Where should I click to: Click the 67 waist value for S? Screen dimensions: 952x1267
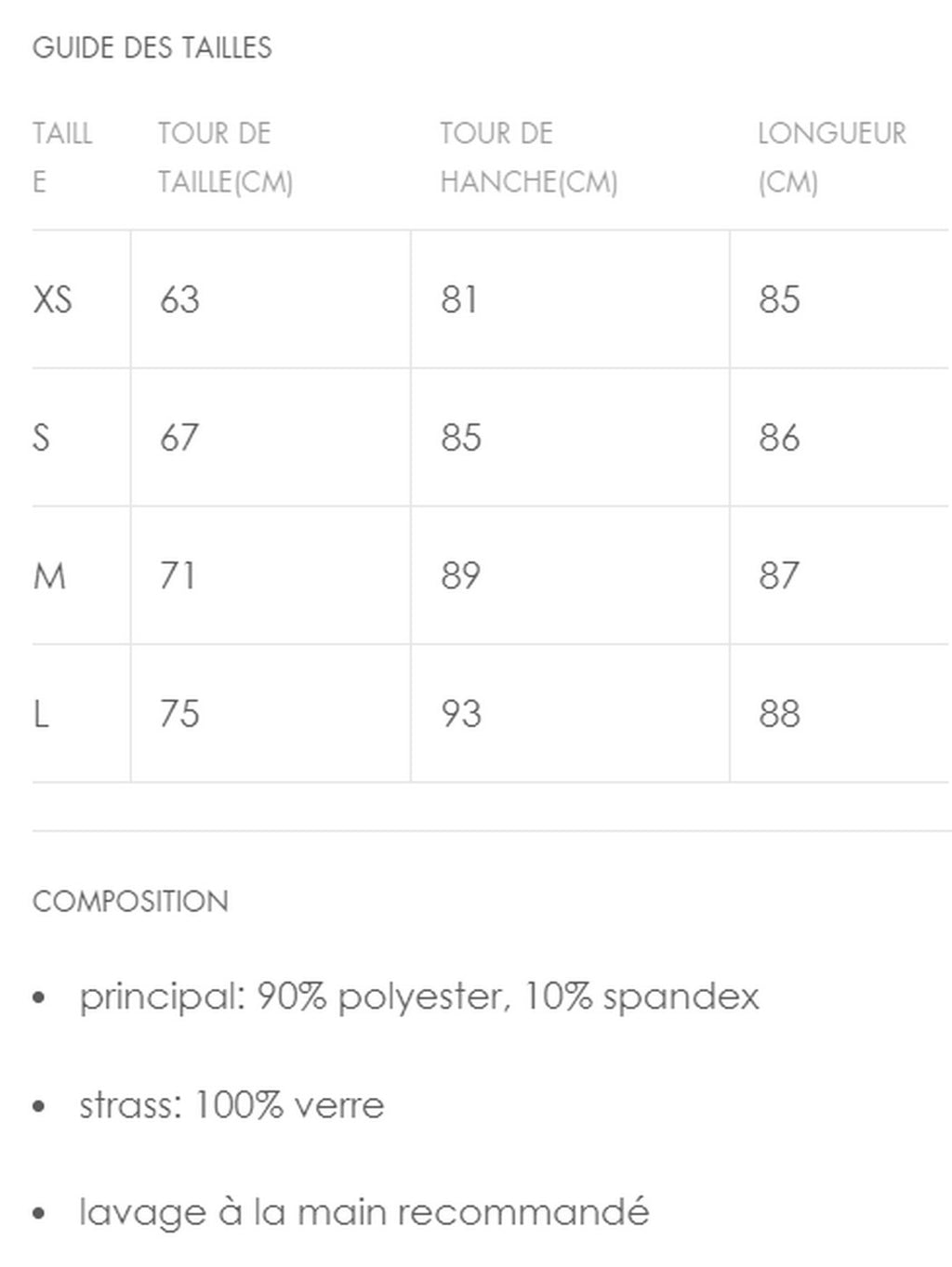(179, 437)
